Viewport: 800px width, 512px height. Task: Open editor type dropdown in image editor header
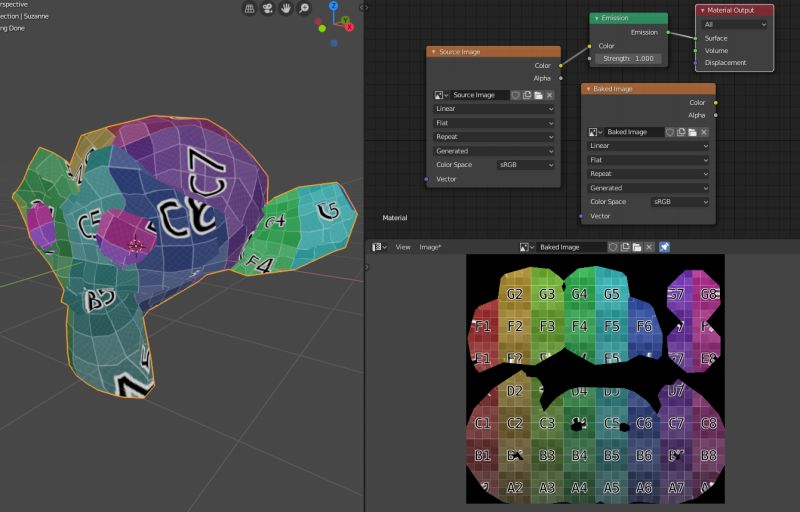[379, 247]
